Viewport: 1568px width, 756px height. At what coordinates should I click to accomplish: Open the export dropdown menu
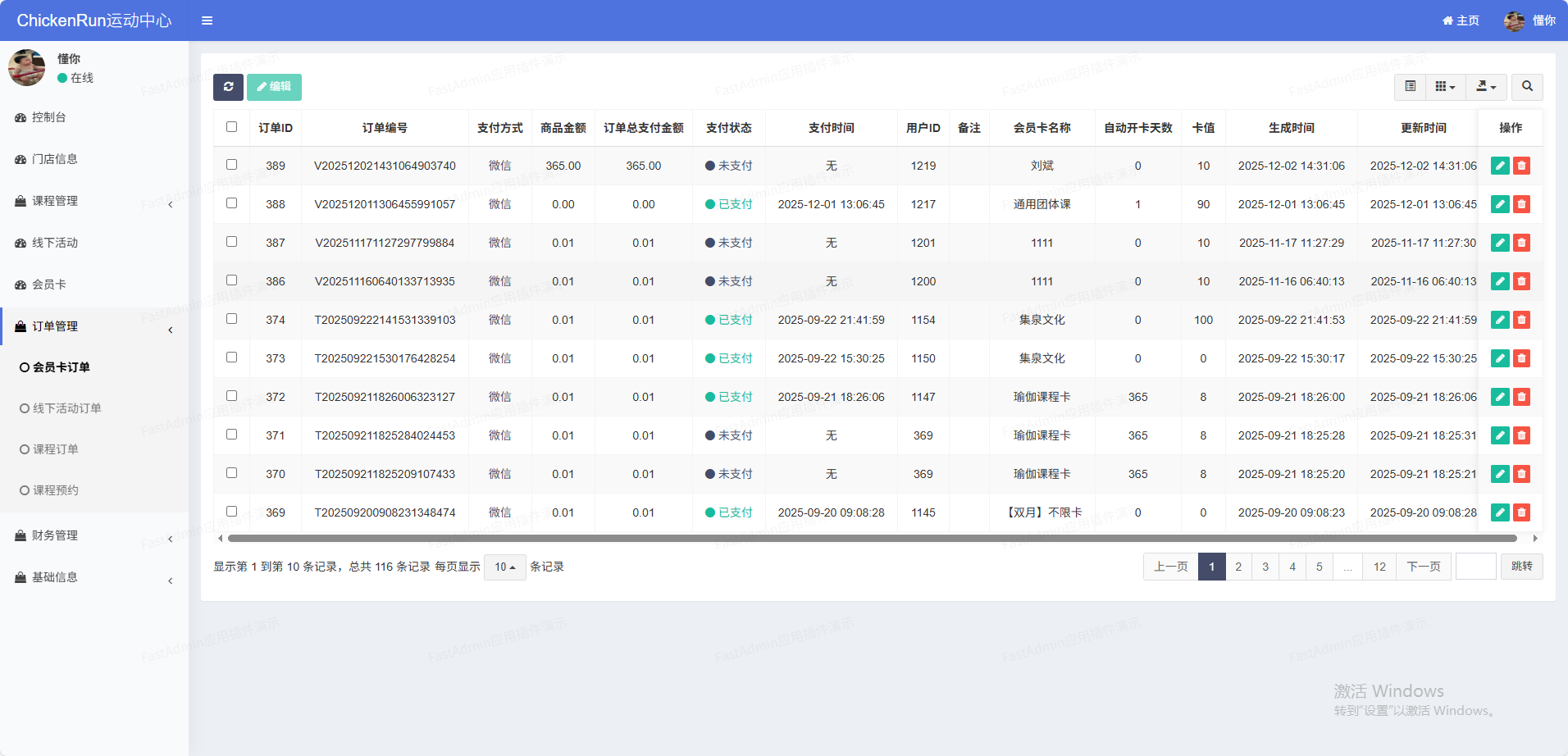[x=1486, y=86]
